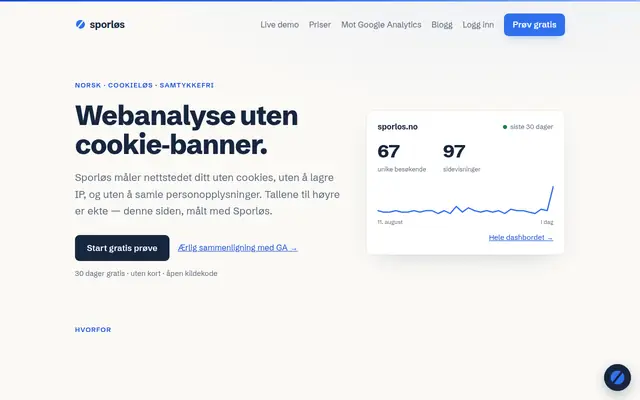This screenshot has height=400, width=640.
Task: Open the floating chat widget icon
Action: 617,378
